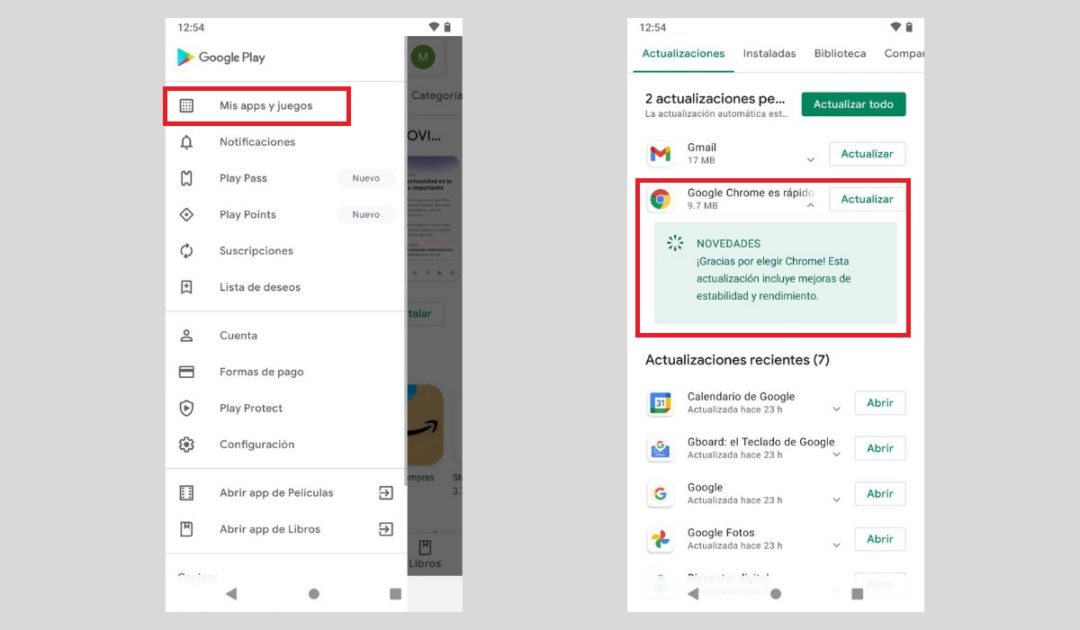Select the Configuración gear icon

click(x=187, y=444)
